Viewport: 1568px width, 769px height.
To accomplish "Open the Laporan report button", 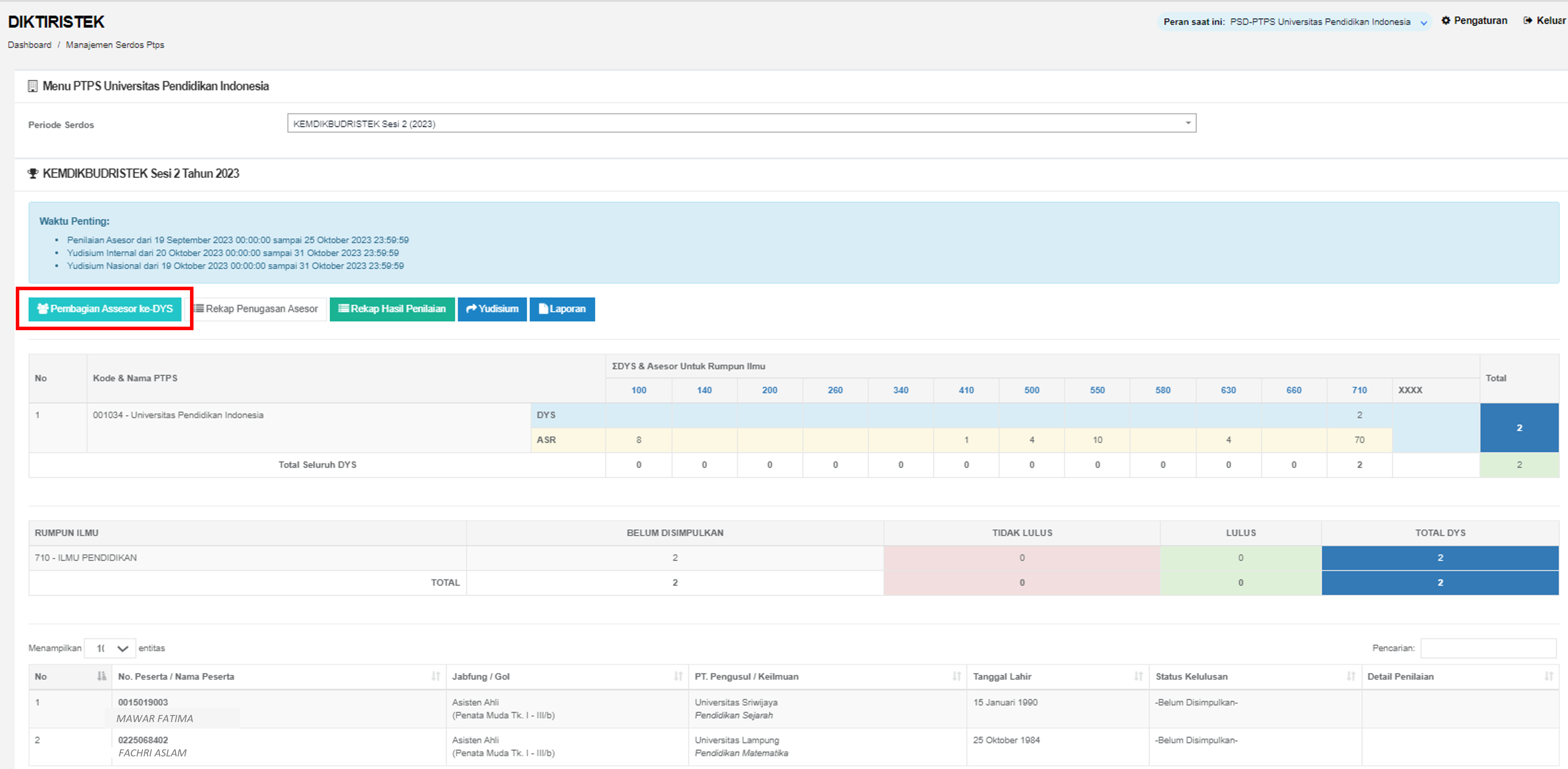I will (x=562, y=309).
